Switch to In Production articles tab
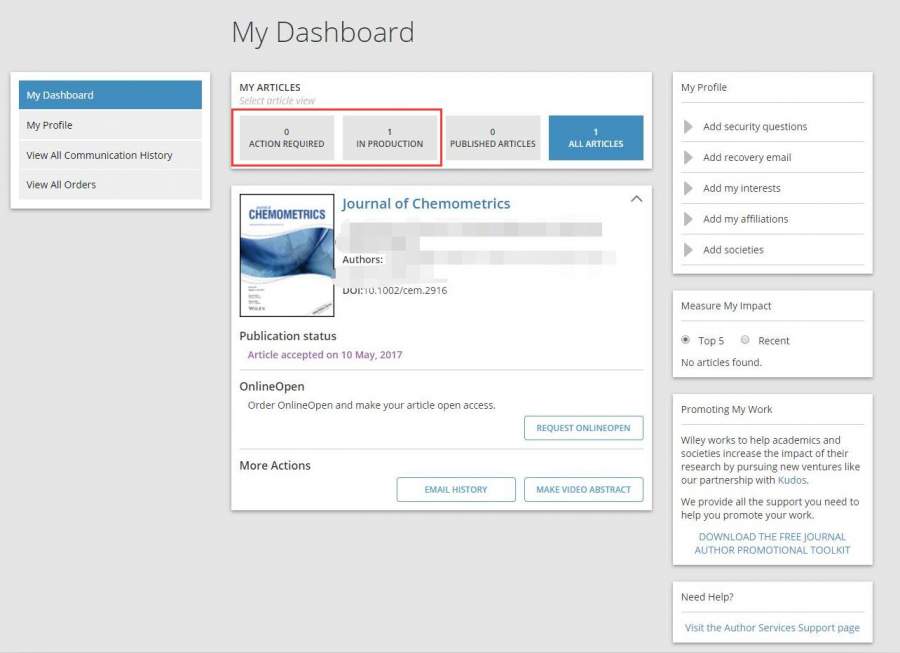 tap(390, 138)
